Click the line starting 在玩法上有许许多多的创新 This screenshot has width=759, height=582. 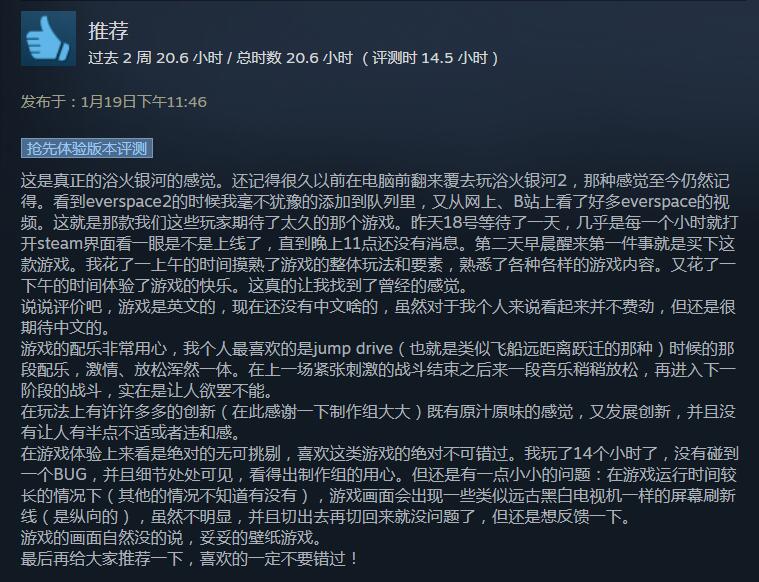378,412
